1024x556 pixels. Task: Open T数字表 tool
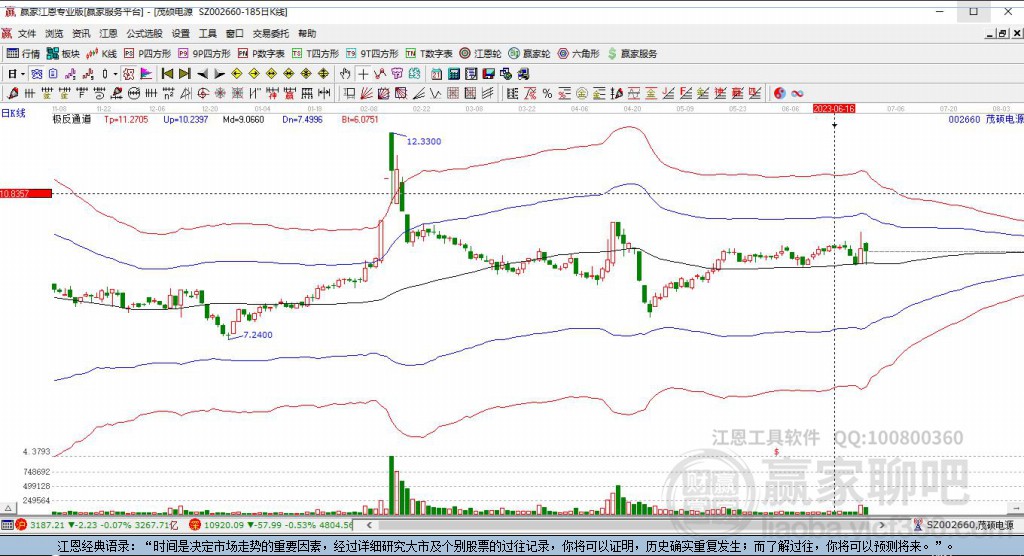coord(429,54)
